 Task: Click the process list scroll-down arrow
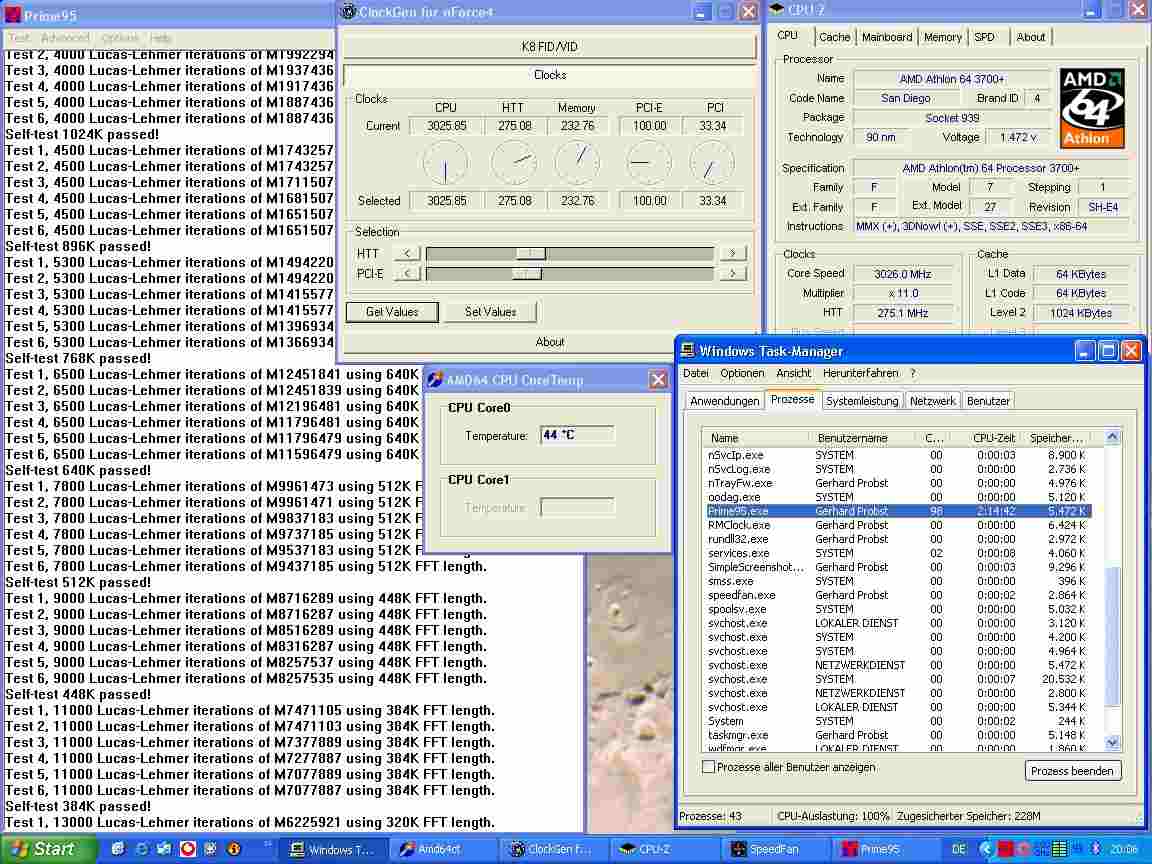click(x=1112, y=743)
